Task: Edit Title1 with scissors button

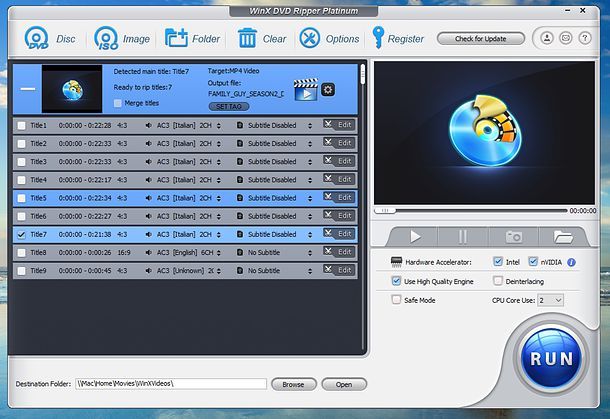Action: point(339,125)
